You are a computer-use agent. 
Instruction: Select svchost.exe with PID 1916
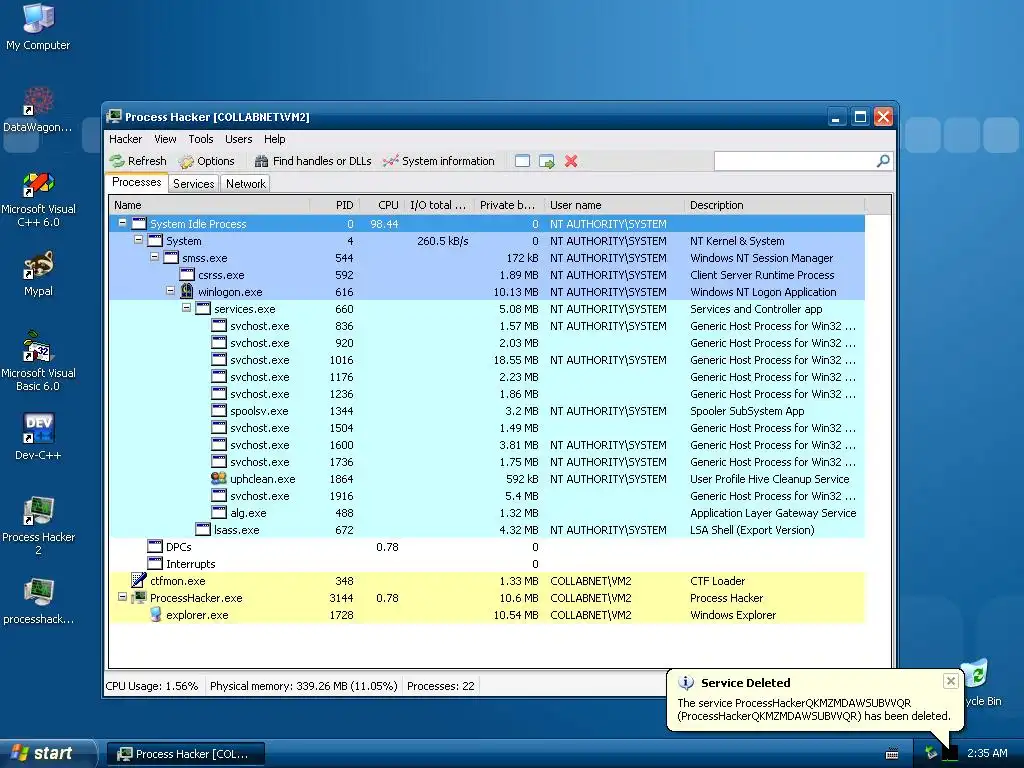tap(487, 496)
